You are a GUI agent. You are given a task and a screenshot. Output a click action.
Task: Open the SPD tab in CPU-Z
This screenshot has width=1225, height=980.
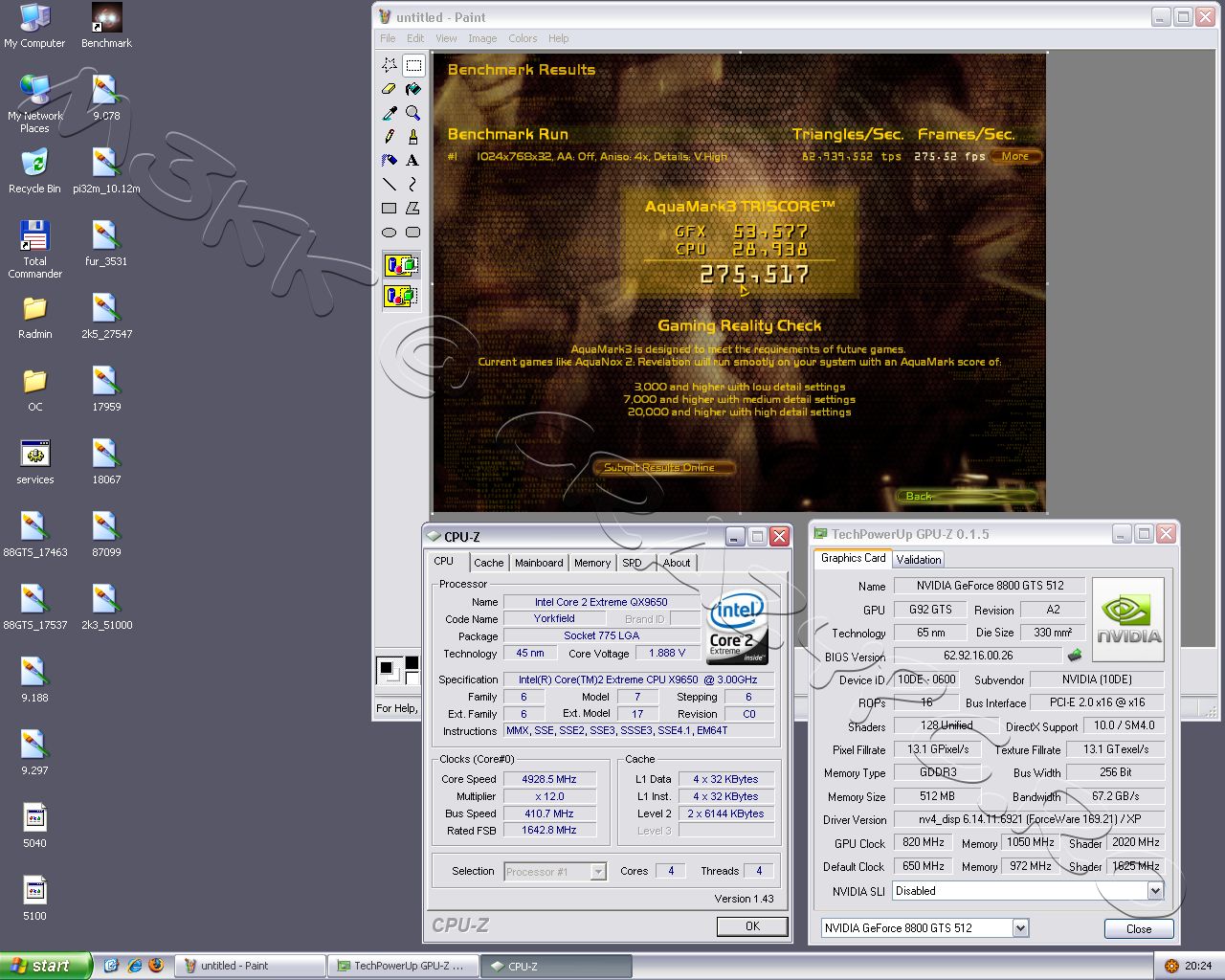tap(633, 563)
